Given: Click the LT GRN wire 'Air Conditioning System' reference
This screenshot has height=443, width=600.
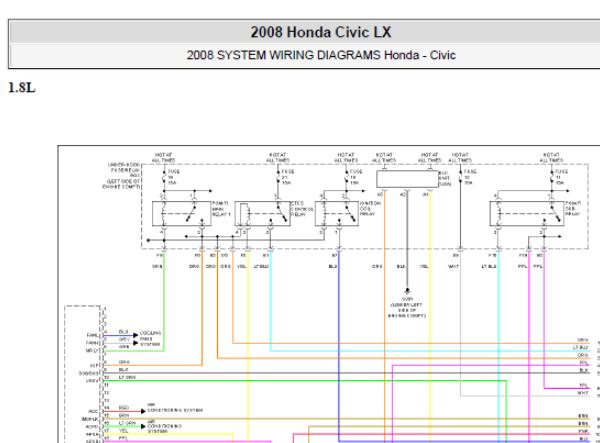Looking at the screenshot, I should coord(165,426).
